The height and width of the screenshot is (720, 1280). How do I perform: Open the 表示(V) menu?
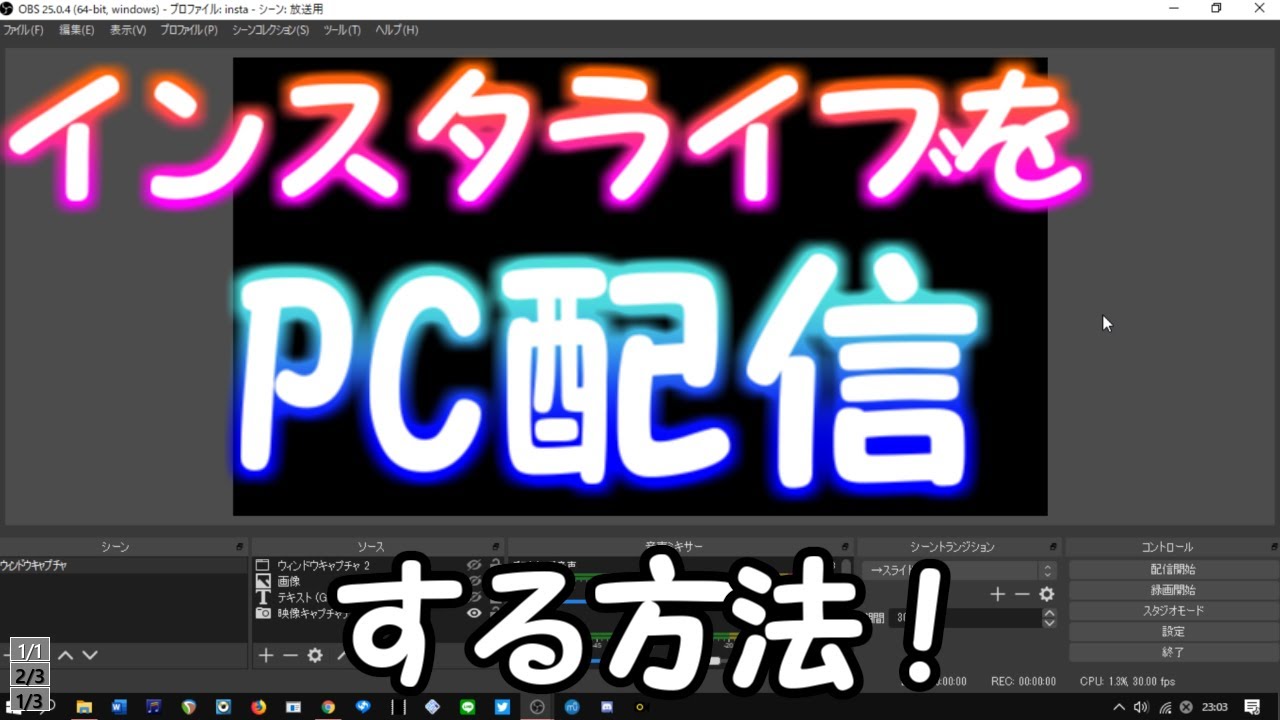click(x=128, y=30)
